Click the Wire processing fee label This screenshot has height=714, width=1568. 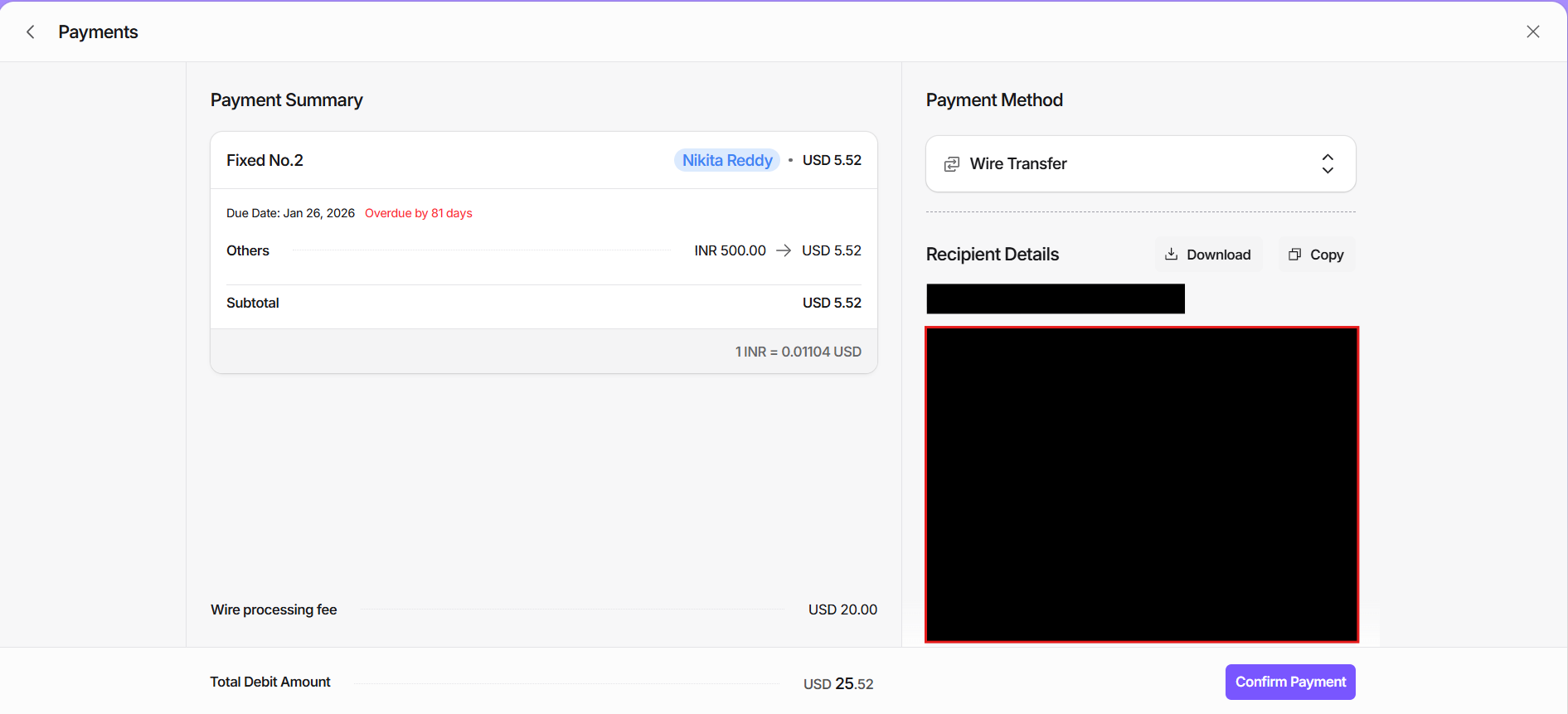click(274, 610)
